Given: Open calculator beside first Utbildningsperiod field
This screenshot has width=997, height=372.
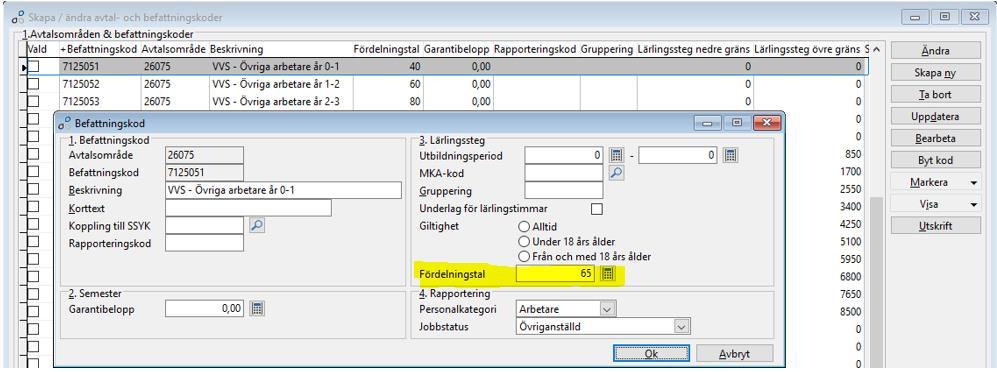Looking at the screenshot, I should [x=616, y=155].
